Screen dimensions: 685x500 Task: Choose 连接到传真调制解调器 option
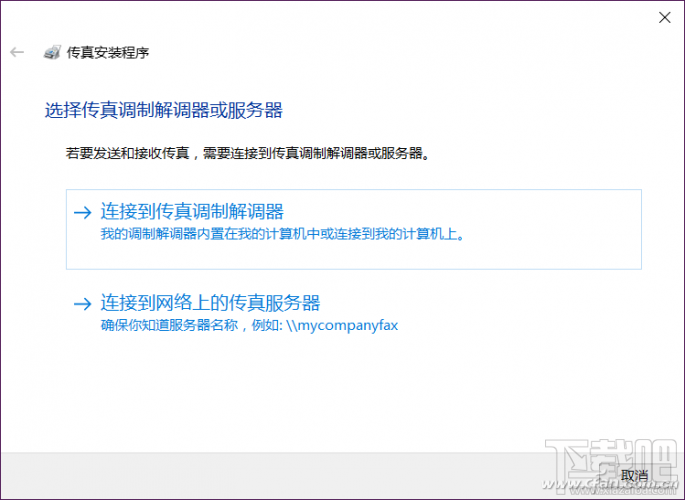tap(353, 229)
